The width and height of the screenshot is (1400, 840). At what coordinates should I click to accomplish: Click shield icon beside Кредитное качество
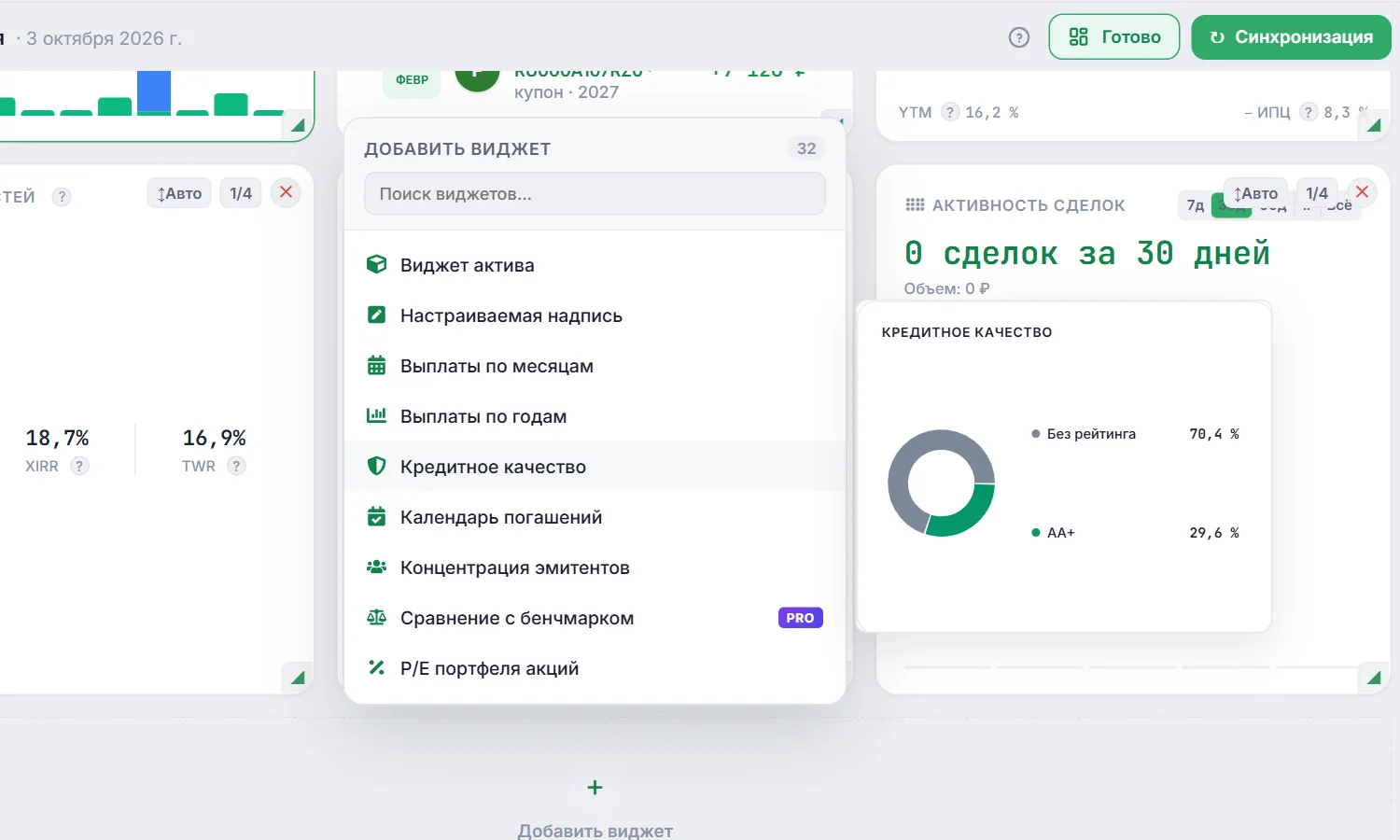point(376,466)
